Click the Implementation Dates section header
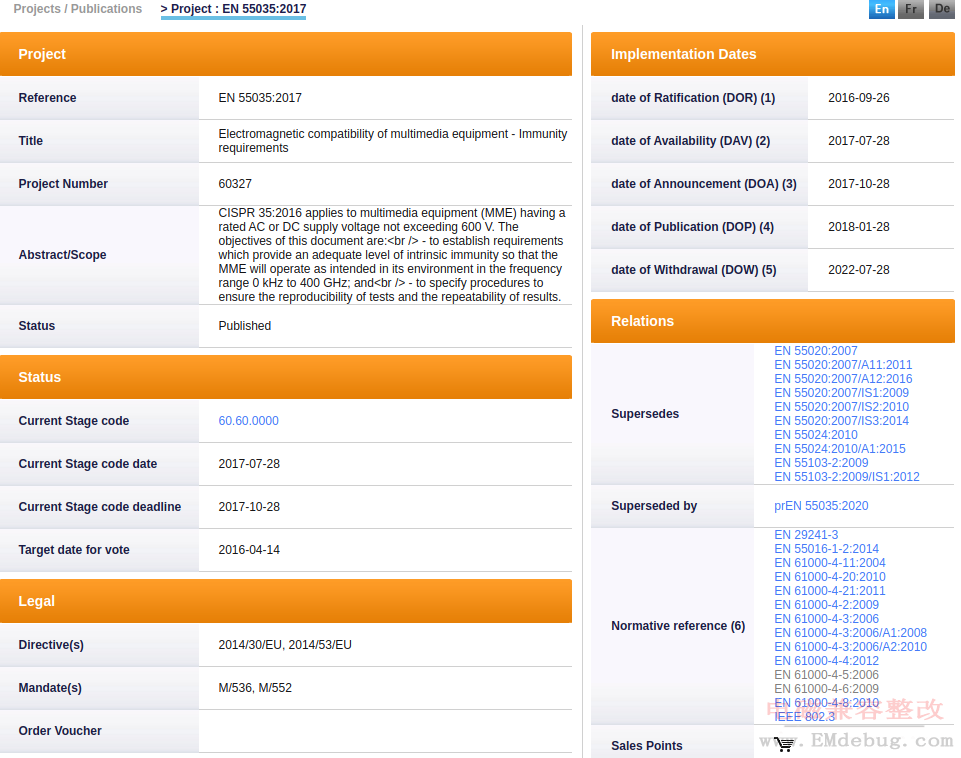 coord(772,54)
